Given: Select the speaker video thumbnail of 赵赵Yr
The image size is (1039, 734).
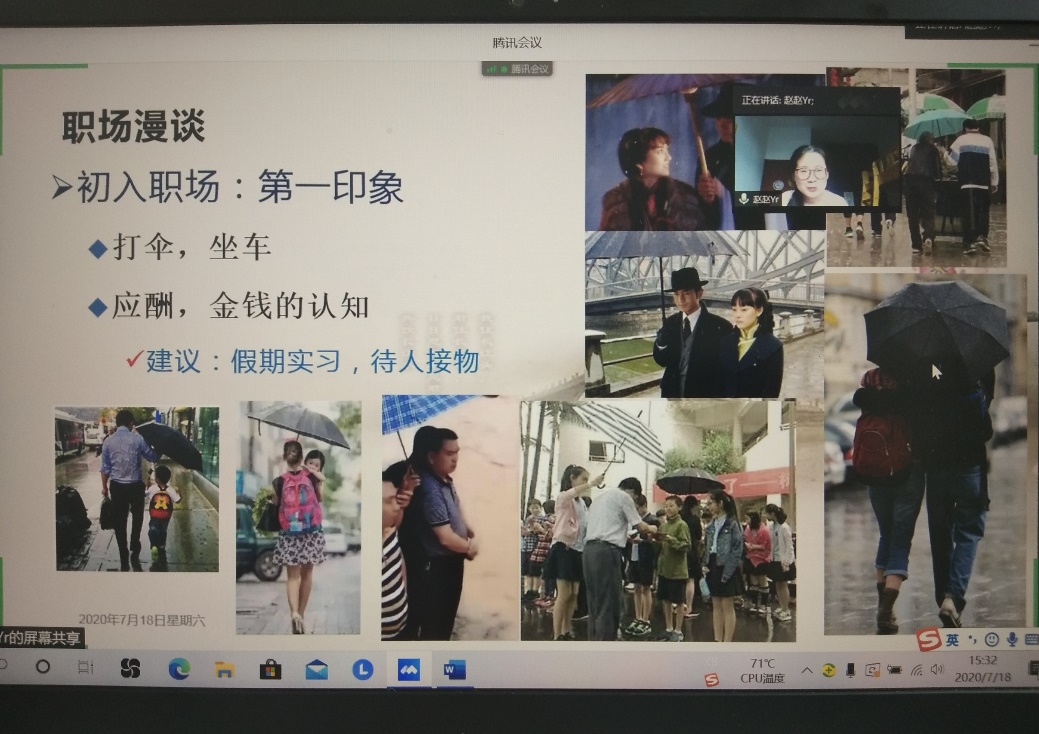Looking at the screenshot, I should pos(817,162).
